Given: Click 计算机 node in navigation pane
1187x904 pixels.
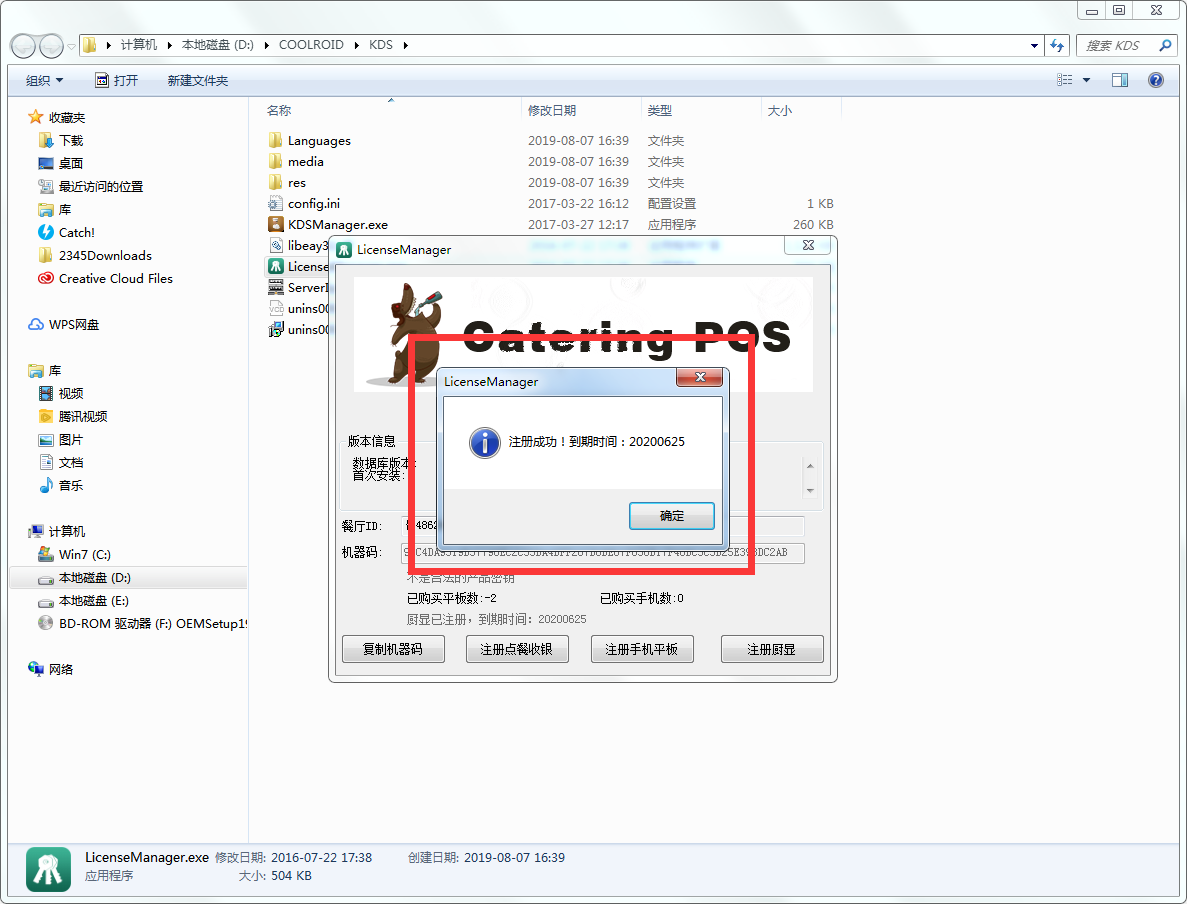Looking at the screenshot, I should (67, 531).
